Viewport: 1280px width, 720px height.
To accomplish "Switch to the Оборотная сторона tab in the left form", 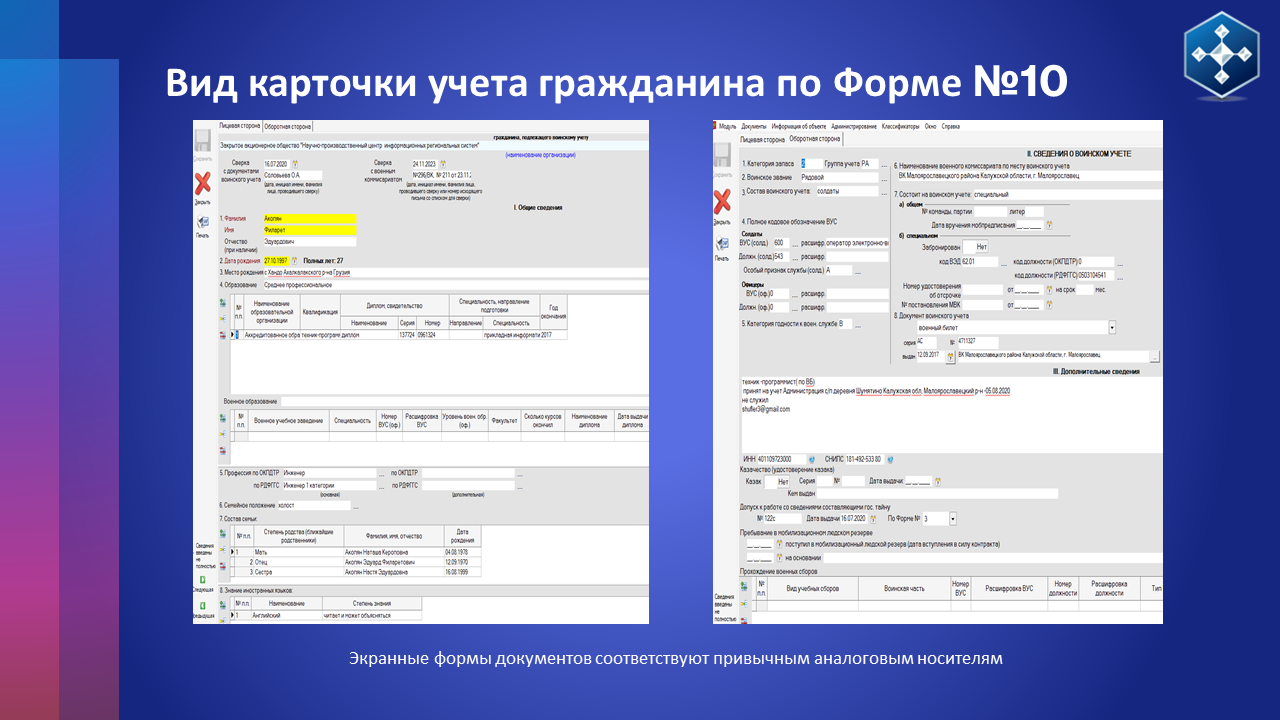I will [288, 127].
